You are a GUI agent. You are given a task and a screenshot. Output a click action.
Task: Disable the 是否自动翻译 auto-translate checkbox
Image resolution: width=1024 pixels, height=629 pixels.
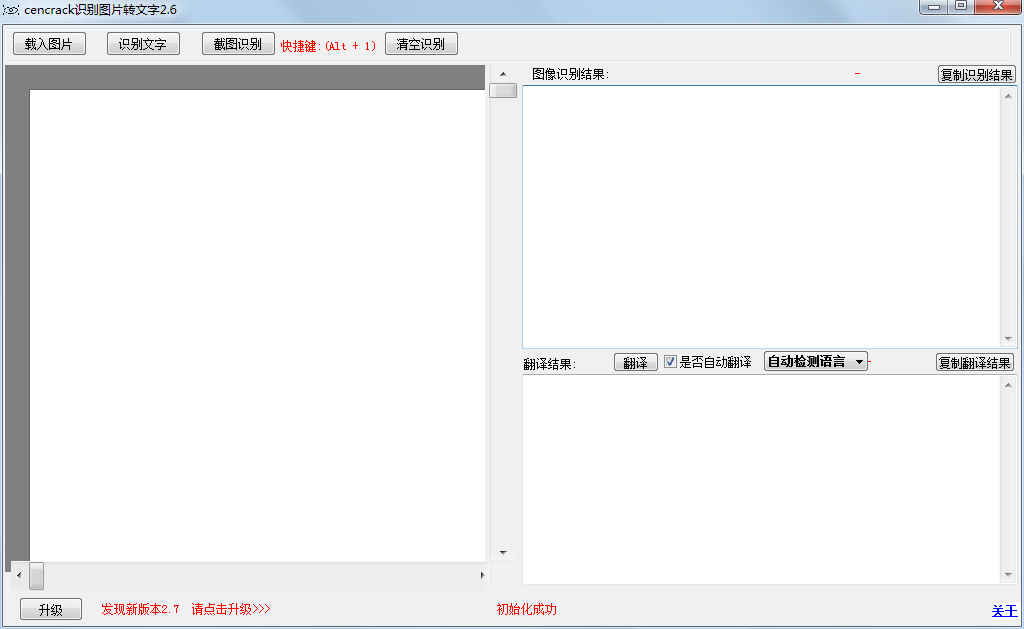(x=670, y=361)
